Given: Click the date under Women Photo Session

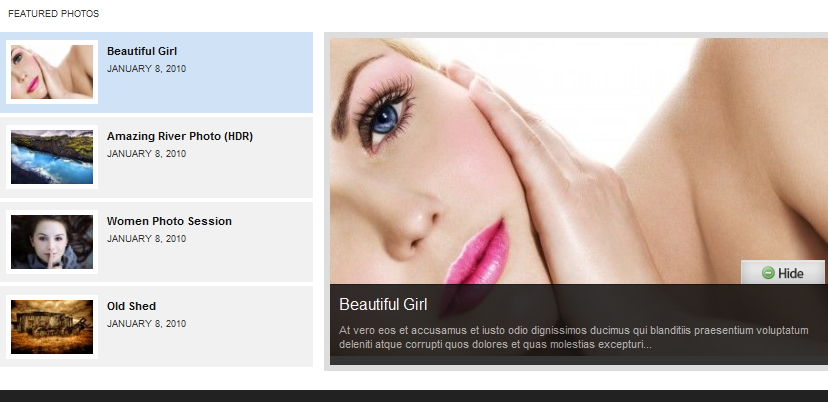Looking at the screenshot, I should tap(146, 239).
